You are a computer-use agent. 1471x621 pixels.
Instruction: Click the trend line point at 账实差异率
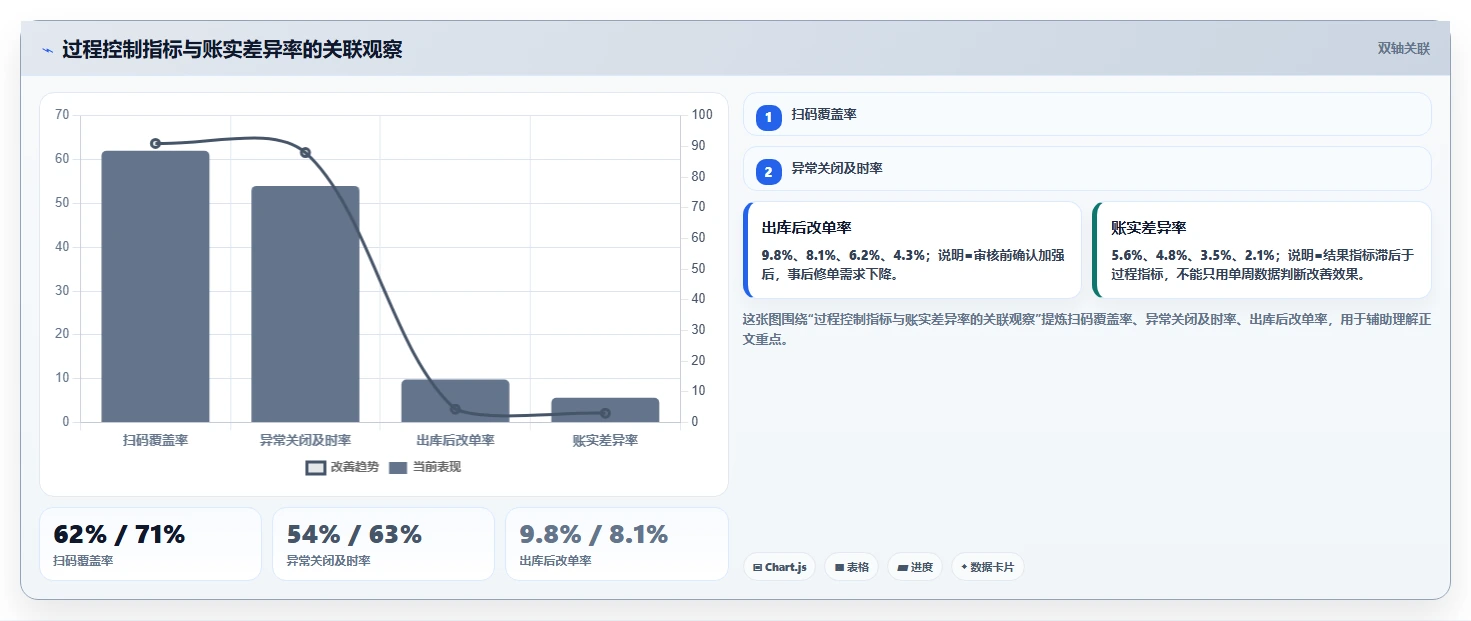pyautogui.click(x=605, y=413)
